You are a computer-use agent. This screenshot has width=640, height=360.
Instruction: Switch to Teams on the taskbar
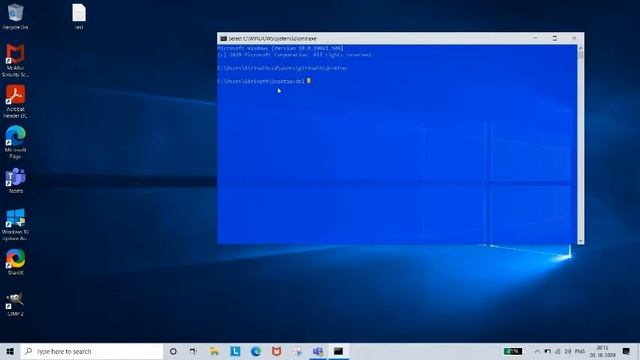pos(318,351)
